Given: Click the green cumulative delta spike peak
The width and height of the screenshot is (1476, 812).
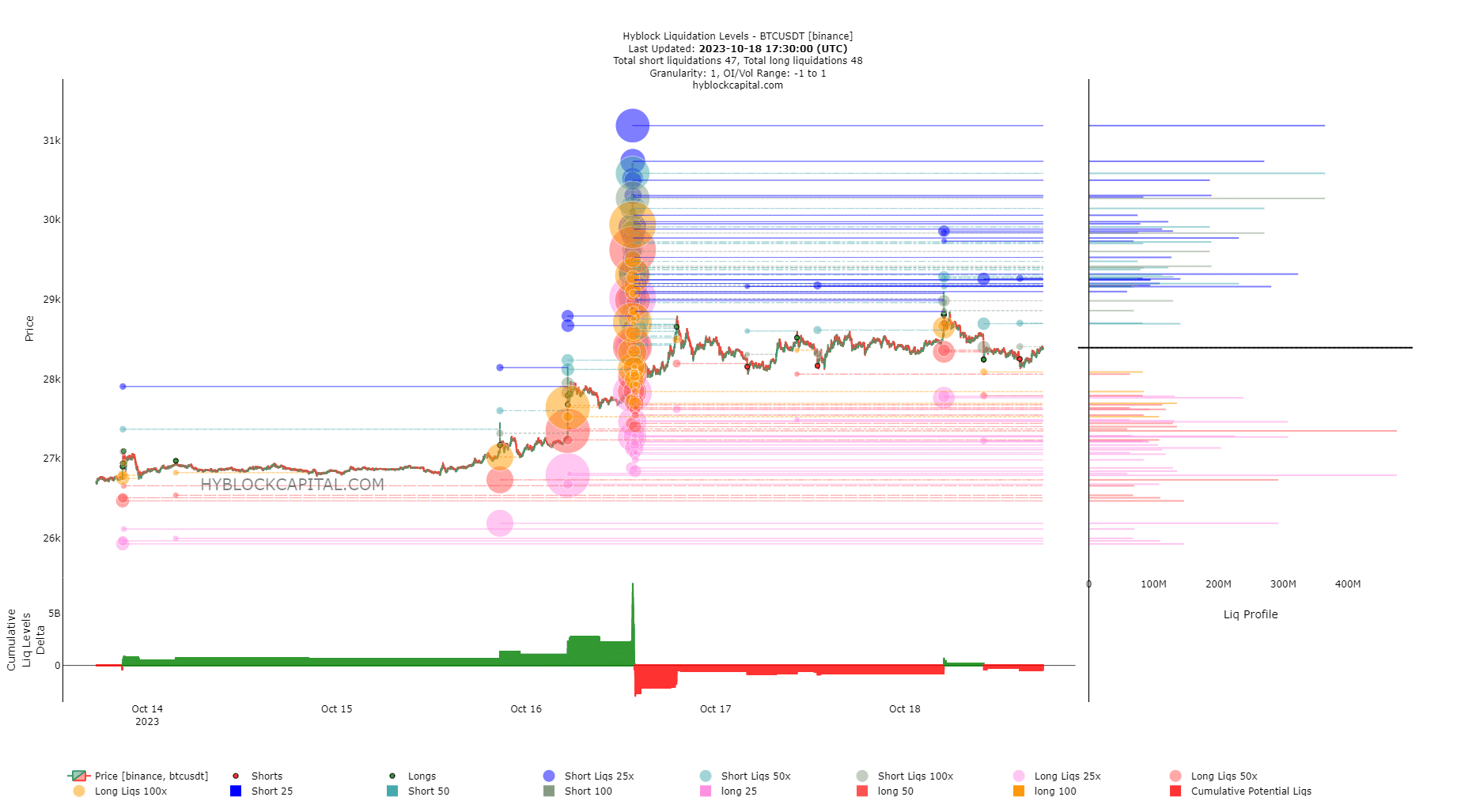Looking at the screenshot, I should [633, 587].
